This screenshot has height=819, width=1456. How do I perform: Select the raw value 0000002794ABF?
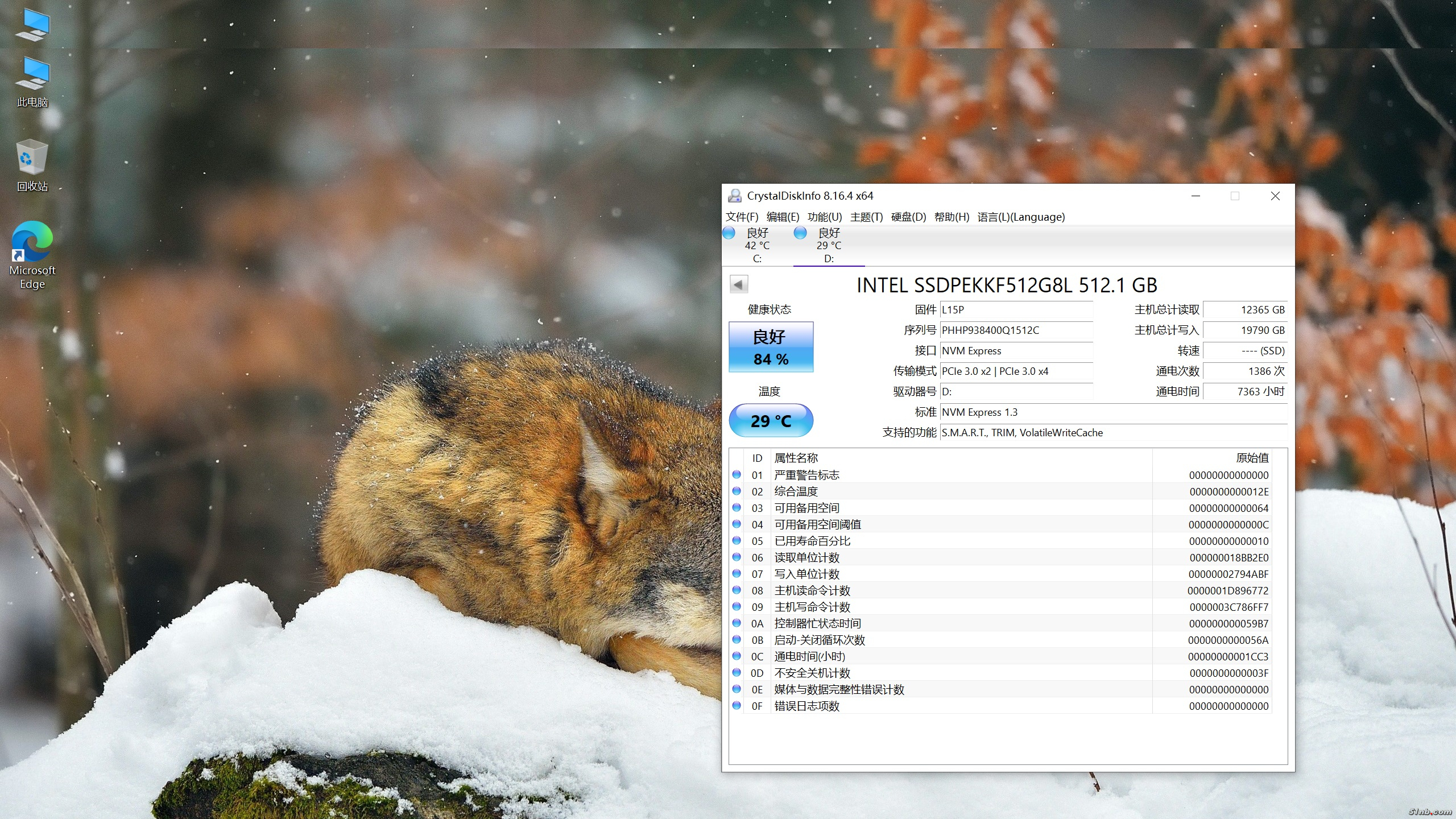pos(1228,574)
